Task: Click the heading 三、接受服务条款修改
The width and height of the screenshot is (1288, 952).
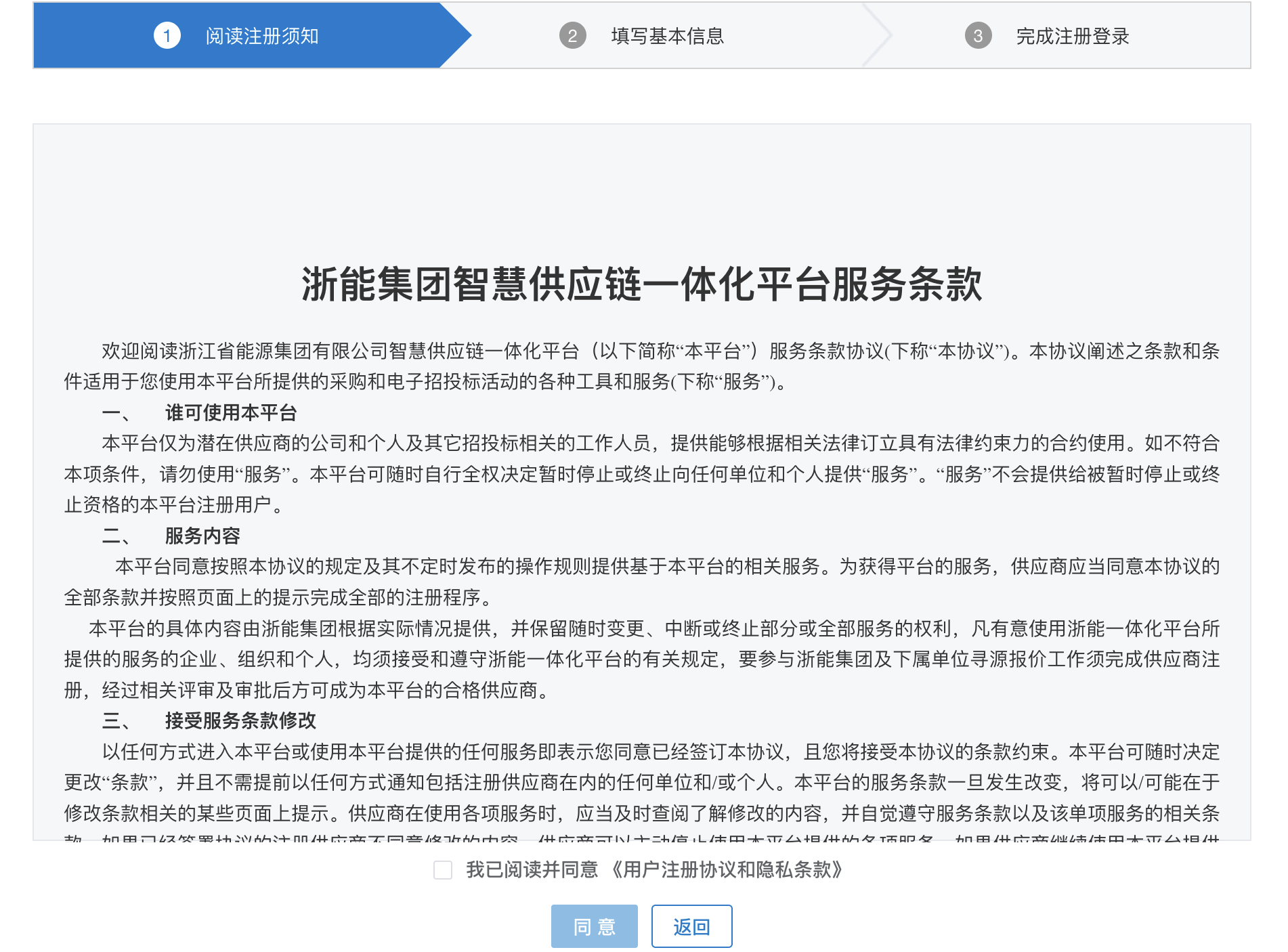Action: 209,720
